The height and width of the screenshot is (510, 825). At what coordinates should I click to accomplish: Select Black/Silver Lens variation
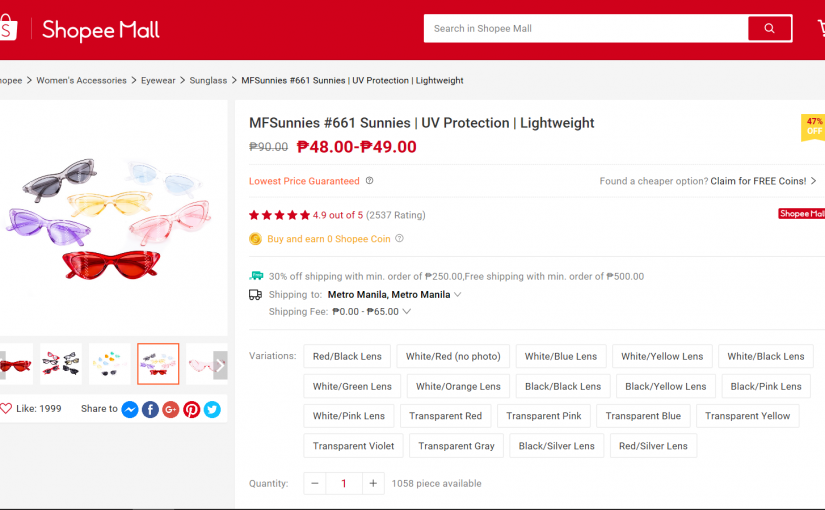[557, 446]
